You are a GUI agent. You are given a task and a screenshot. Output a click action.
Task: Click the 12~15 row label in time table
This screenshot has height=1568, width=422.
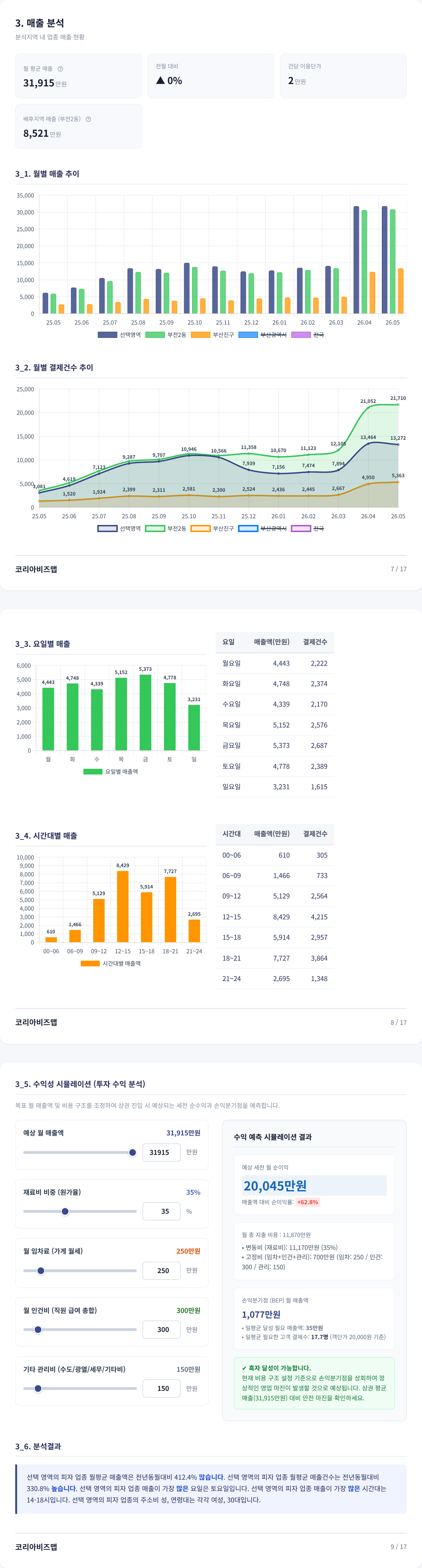pos(231,917)
